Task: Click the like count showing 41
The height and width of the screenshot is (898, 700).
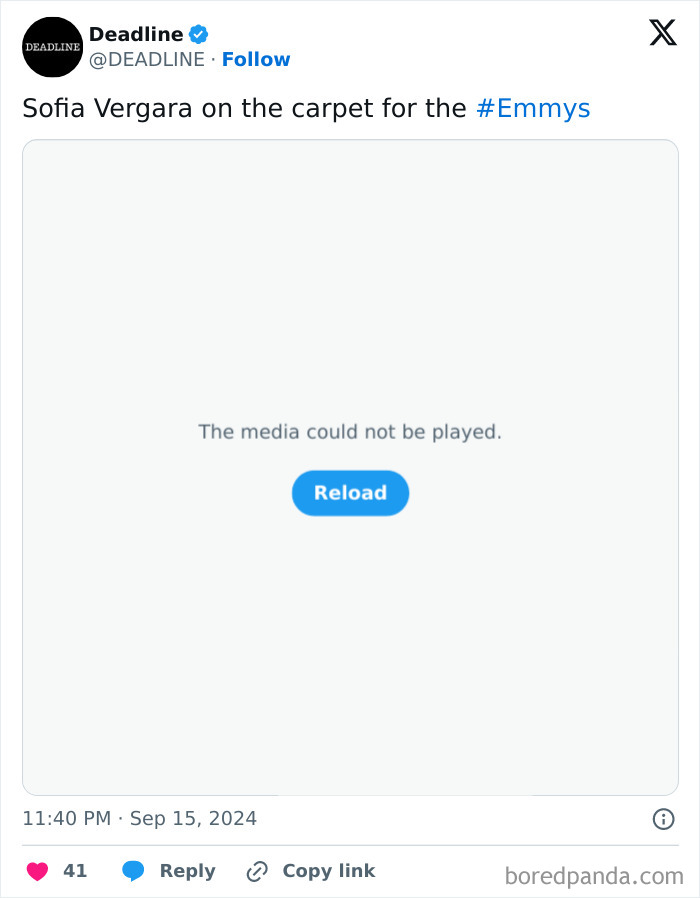Action: point(75,870)
